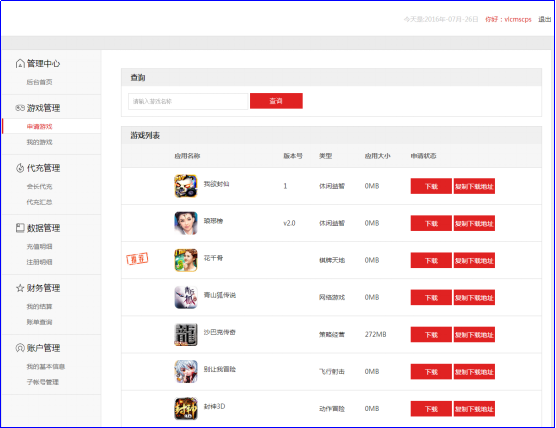Click the game name 青山狐传说

click(219, 295)
